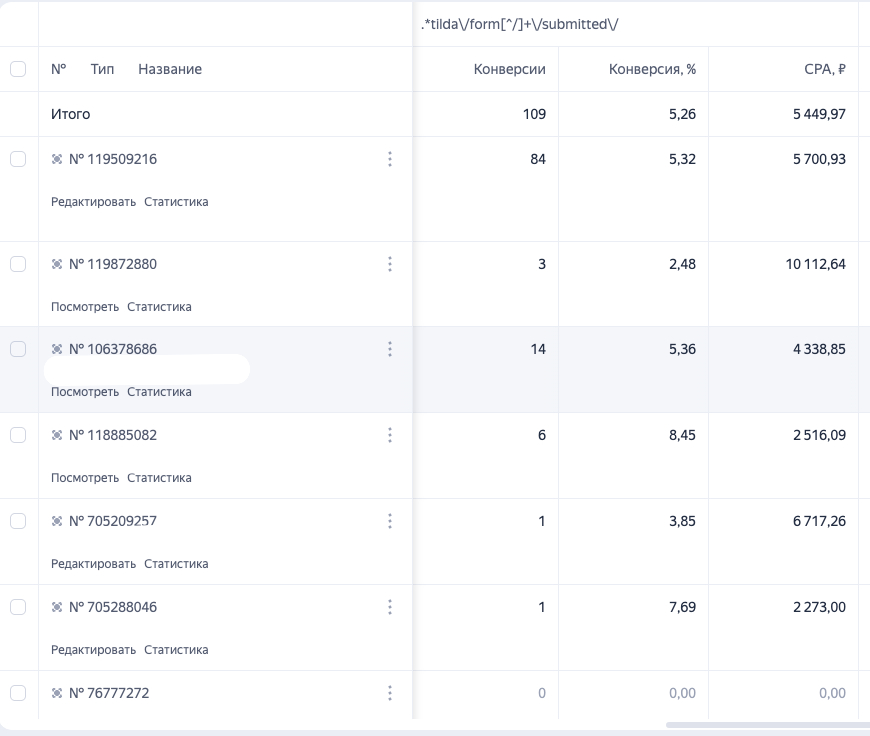Viewport: 870px width, 736px height.
Task: Open three-dot menu for campaign № 76777272
Action: click(390, 693)
